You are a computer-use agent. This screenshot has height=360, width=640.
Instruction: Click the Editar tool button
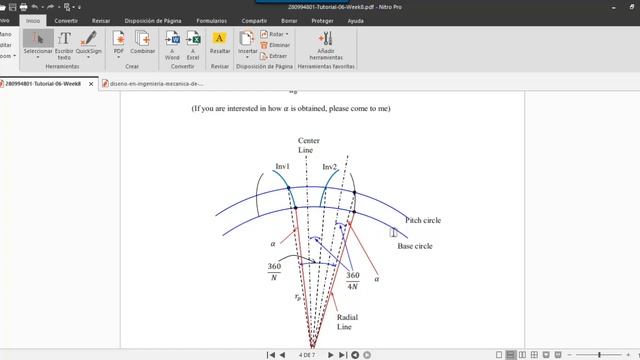click(x=6, y=45)
